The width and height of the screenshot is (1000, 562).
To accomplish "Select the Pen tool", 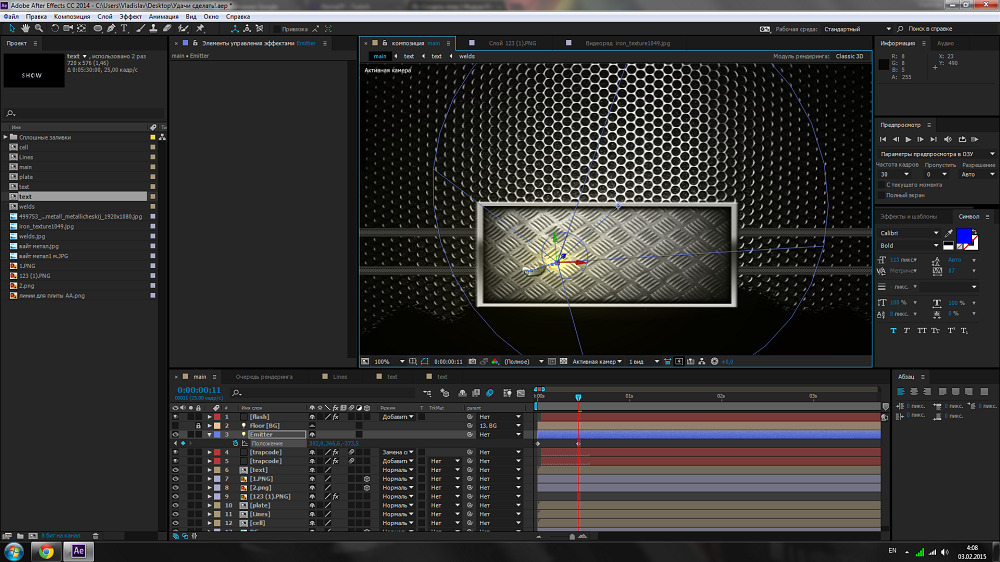I will tap(112, 29).
